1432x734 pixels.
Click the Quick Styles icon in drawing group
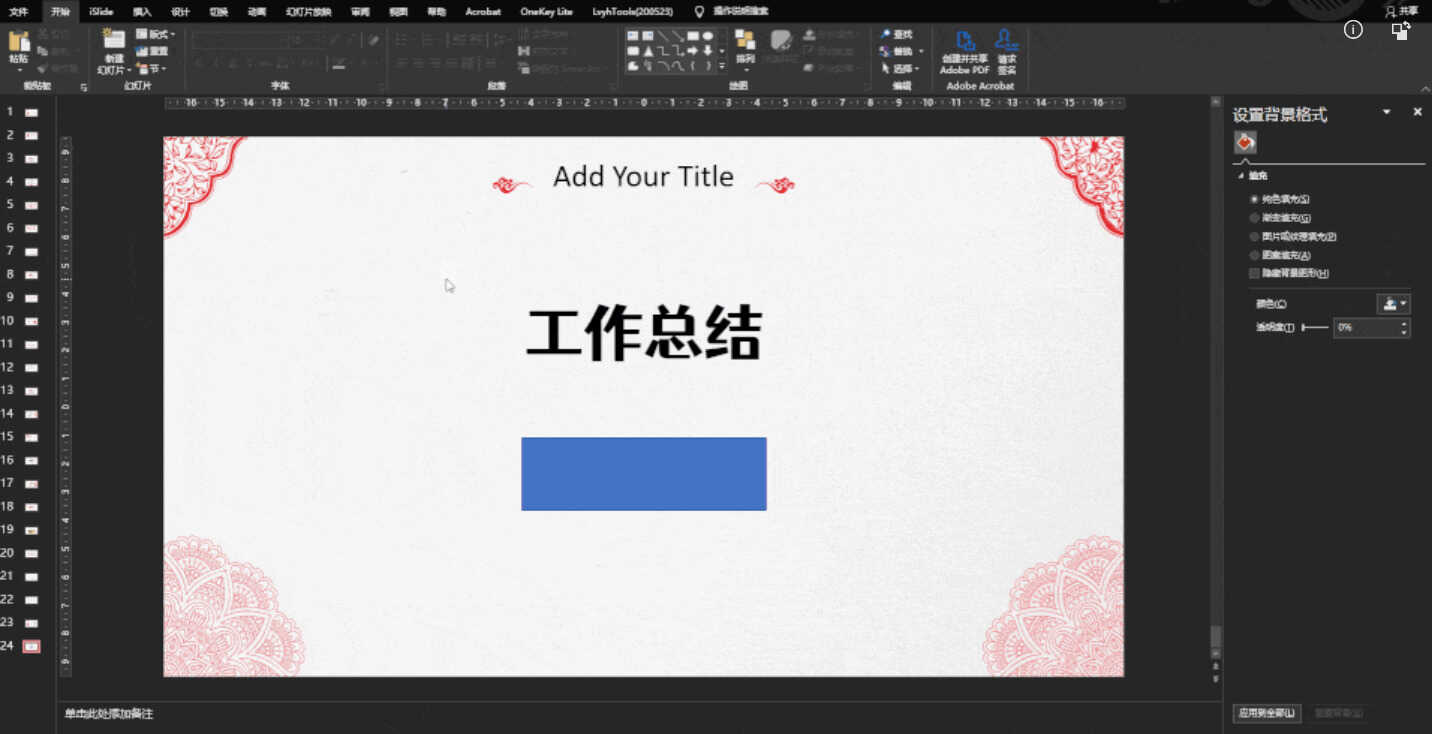pos(781,40)
